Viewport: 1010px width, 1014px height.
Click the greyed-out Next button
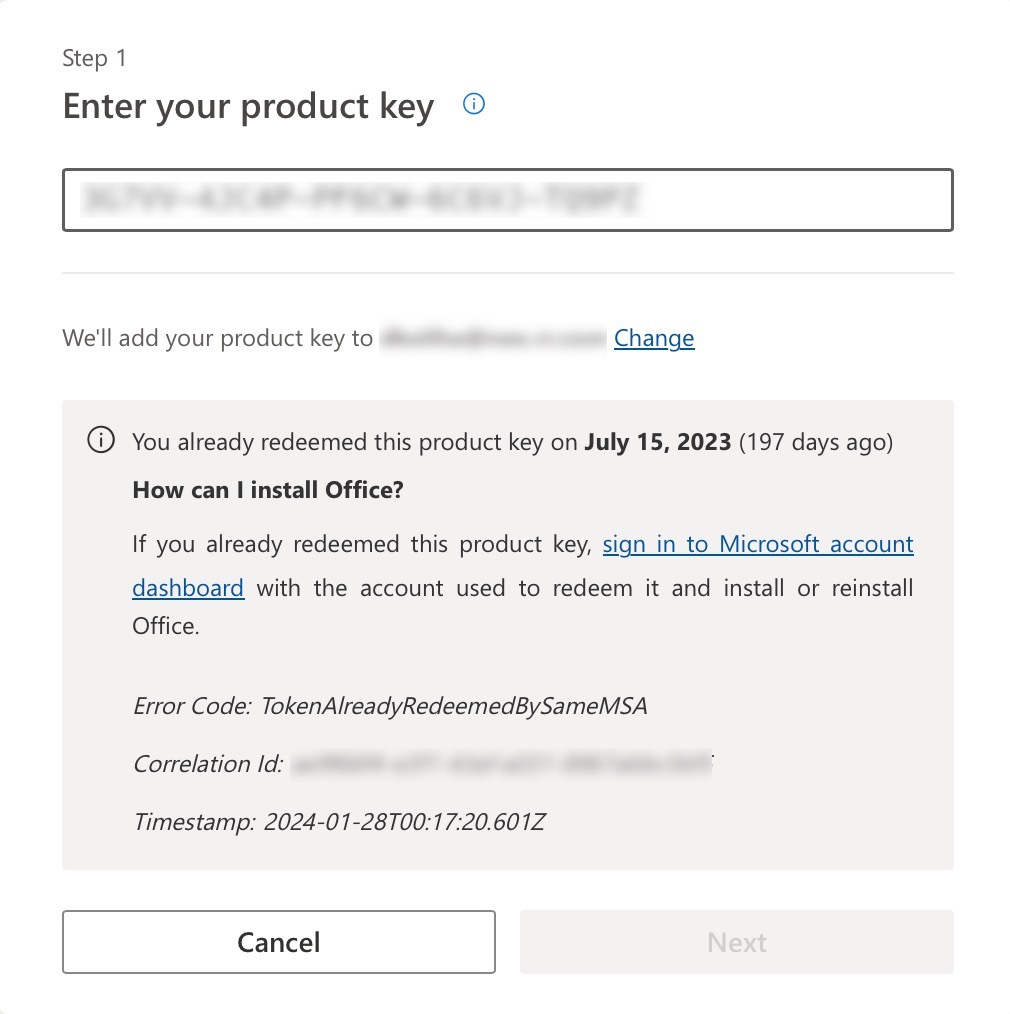click(x=736, y=942)
